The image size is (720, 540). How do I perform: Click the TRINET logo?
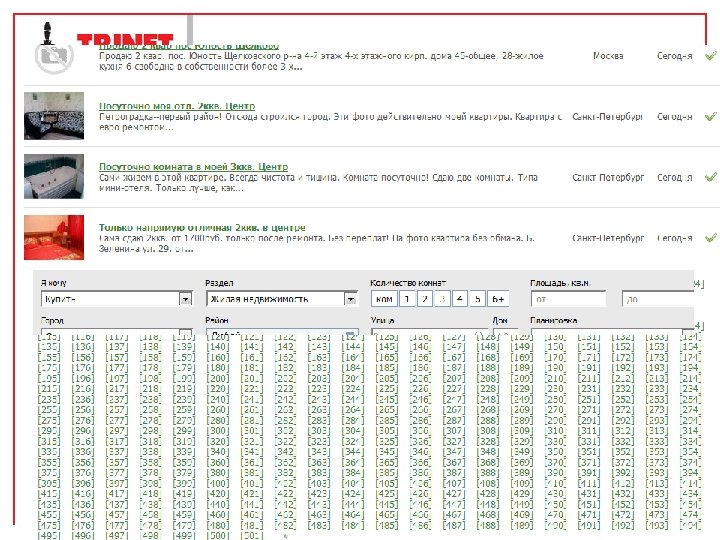(125, 39)
